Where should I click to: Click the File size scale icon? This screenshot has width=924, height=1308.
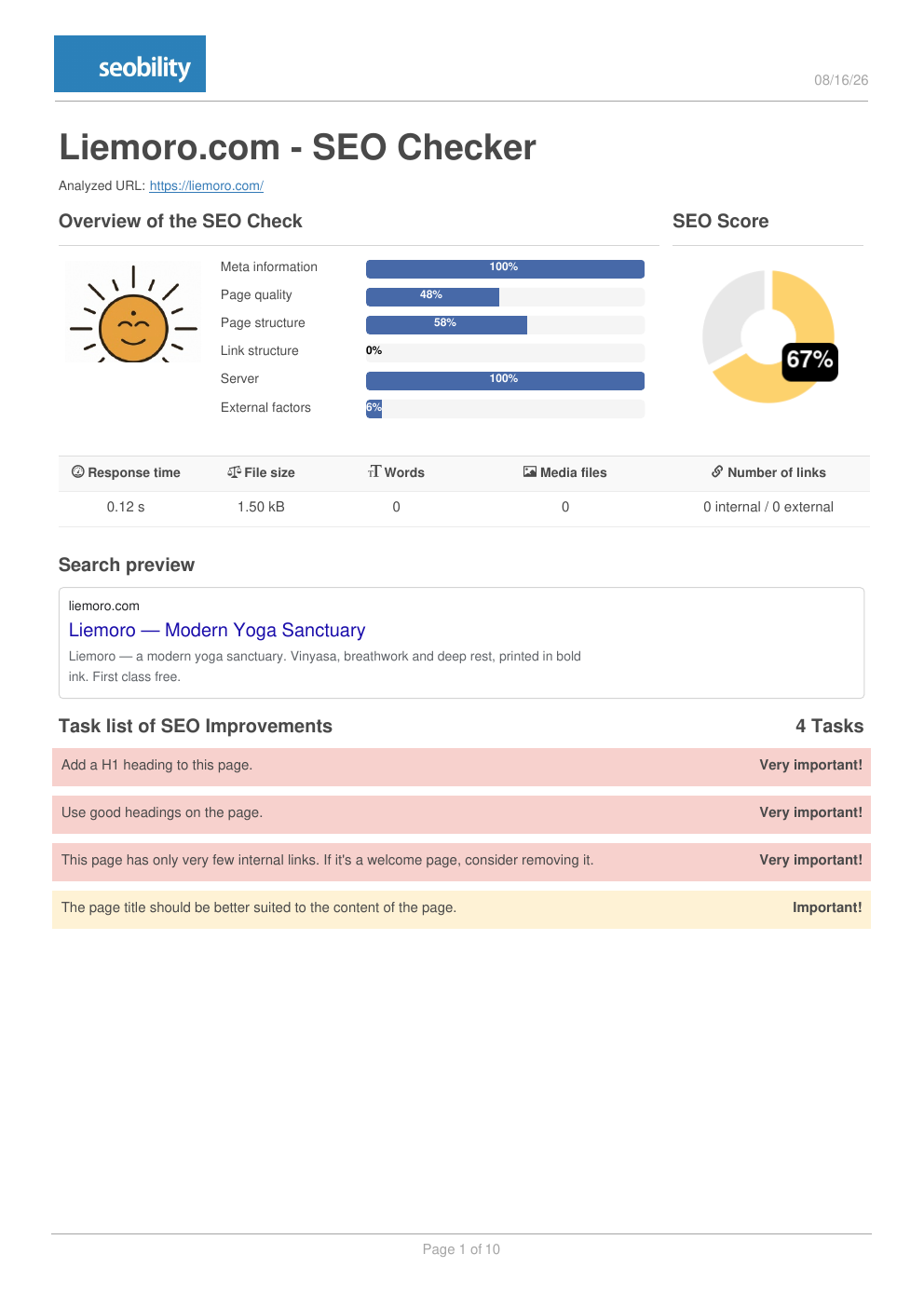[x=234, y=471]
